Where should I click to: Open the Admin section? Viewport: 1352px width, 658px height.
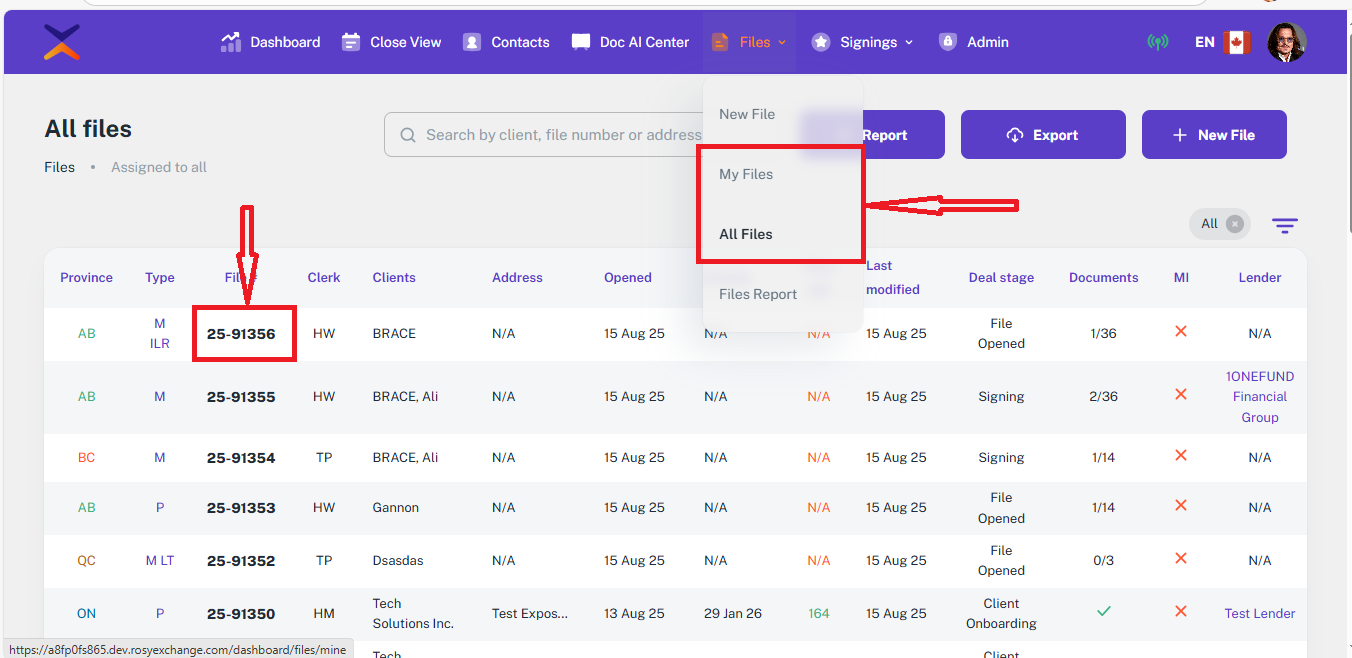973,42
